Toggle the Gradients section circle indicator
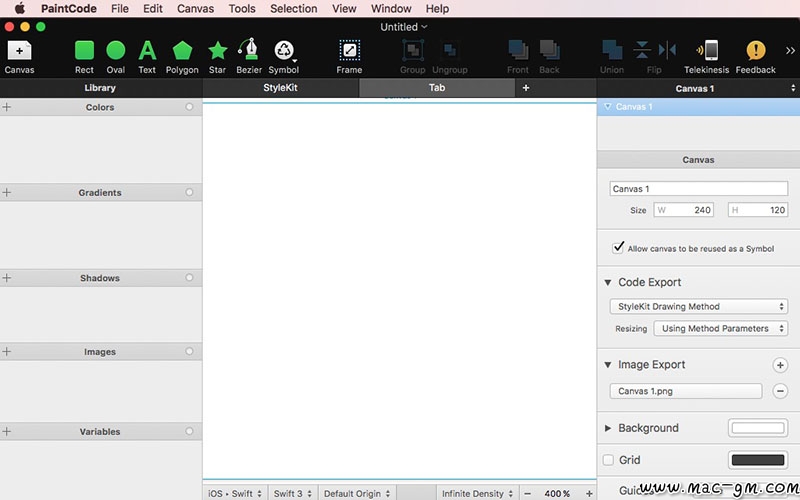800x500 pixels. coord(189,192)
